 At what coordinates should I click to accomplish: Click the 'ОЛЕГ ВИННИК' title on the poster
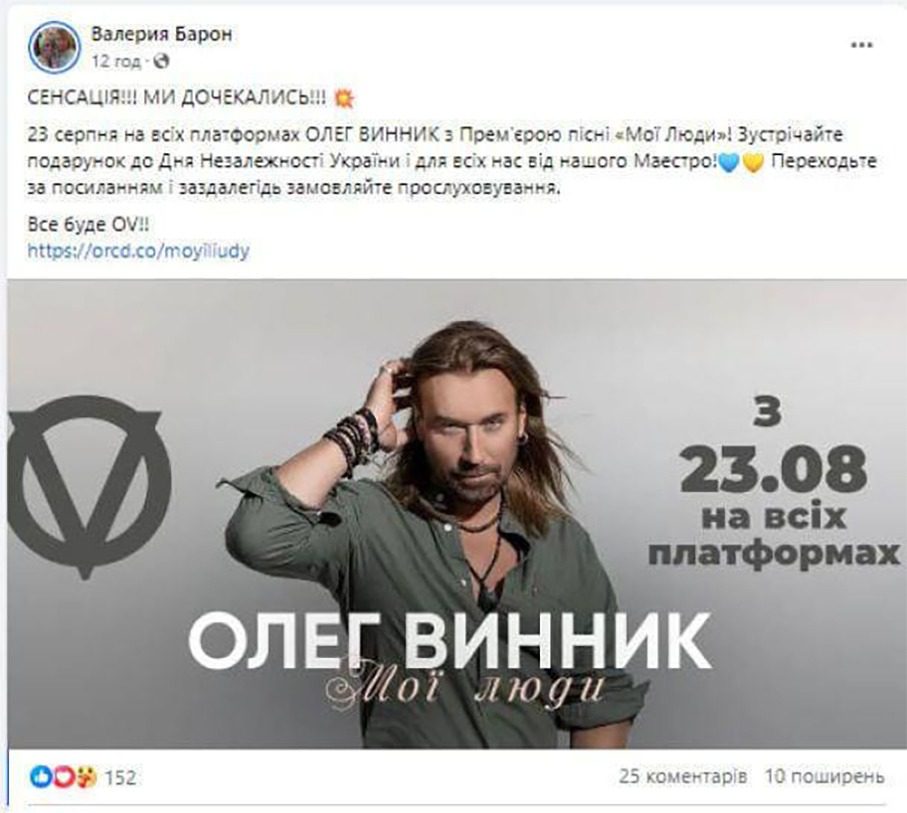449,641
